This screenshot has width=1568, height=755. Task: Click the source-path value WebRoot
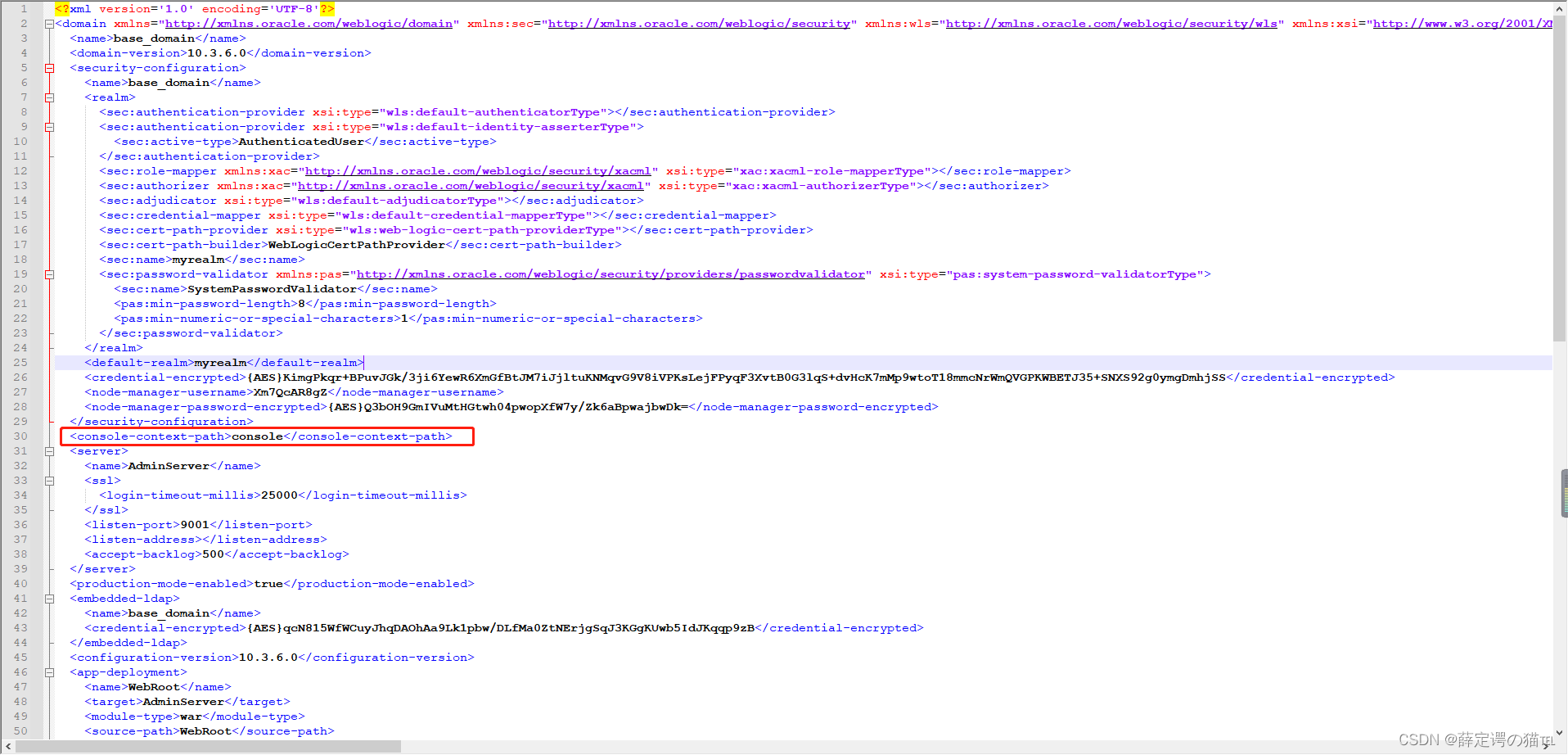tap(205, 731)
